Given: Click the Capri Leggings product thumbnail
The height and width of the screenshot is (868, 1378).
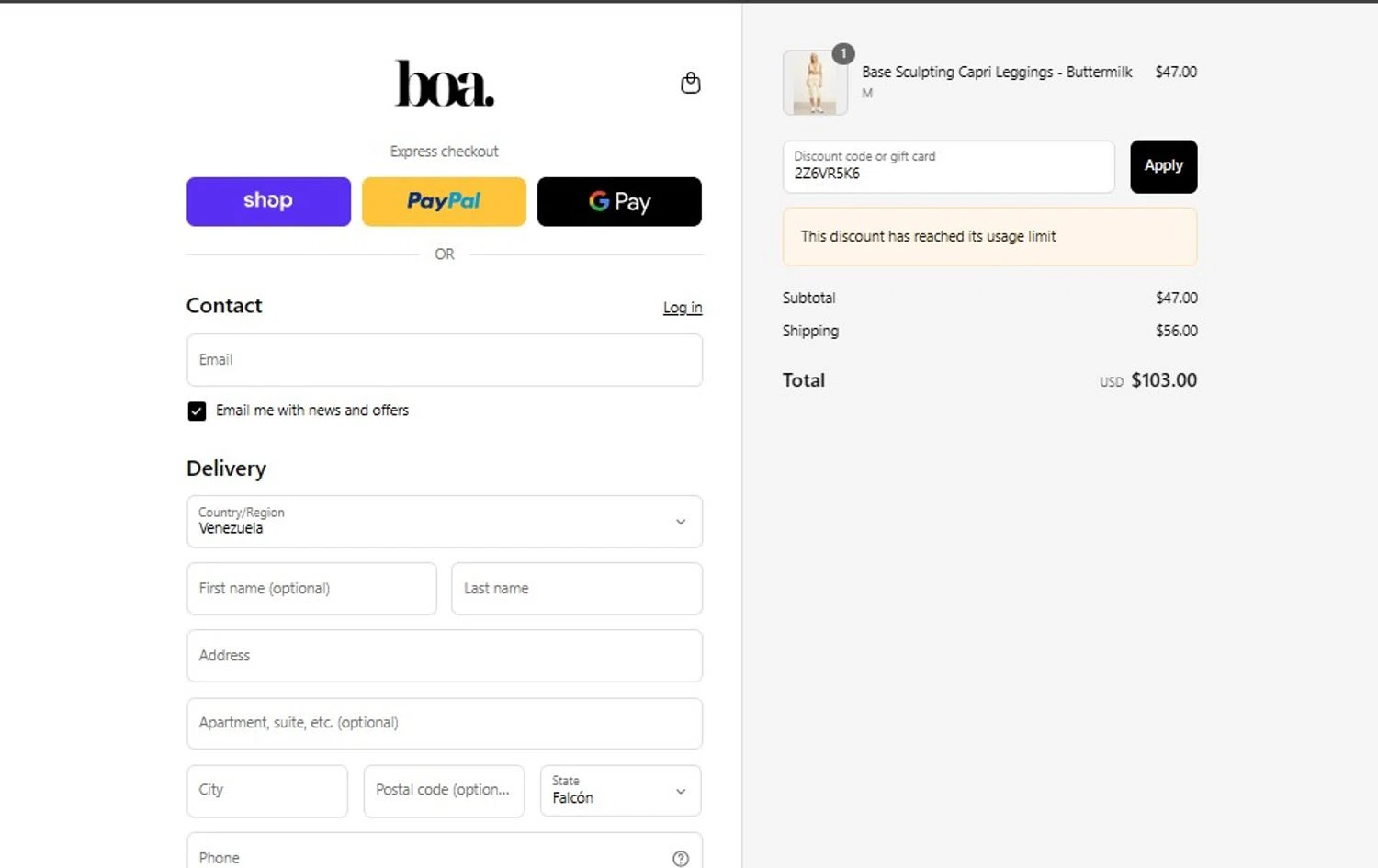Looking at the screenshot, I should (x=815, y=83).
